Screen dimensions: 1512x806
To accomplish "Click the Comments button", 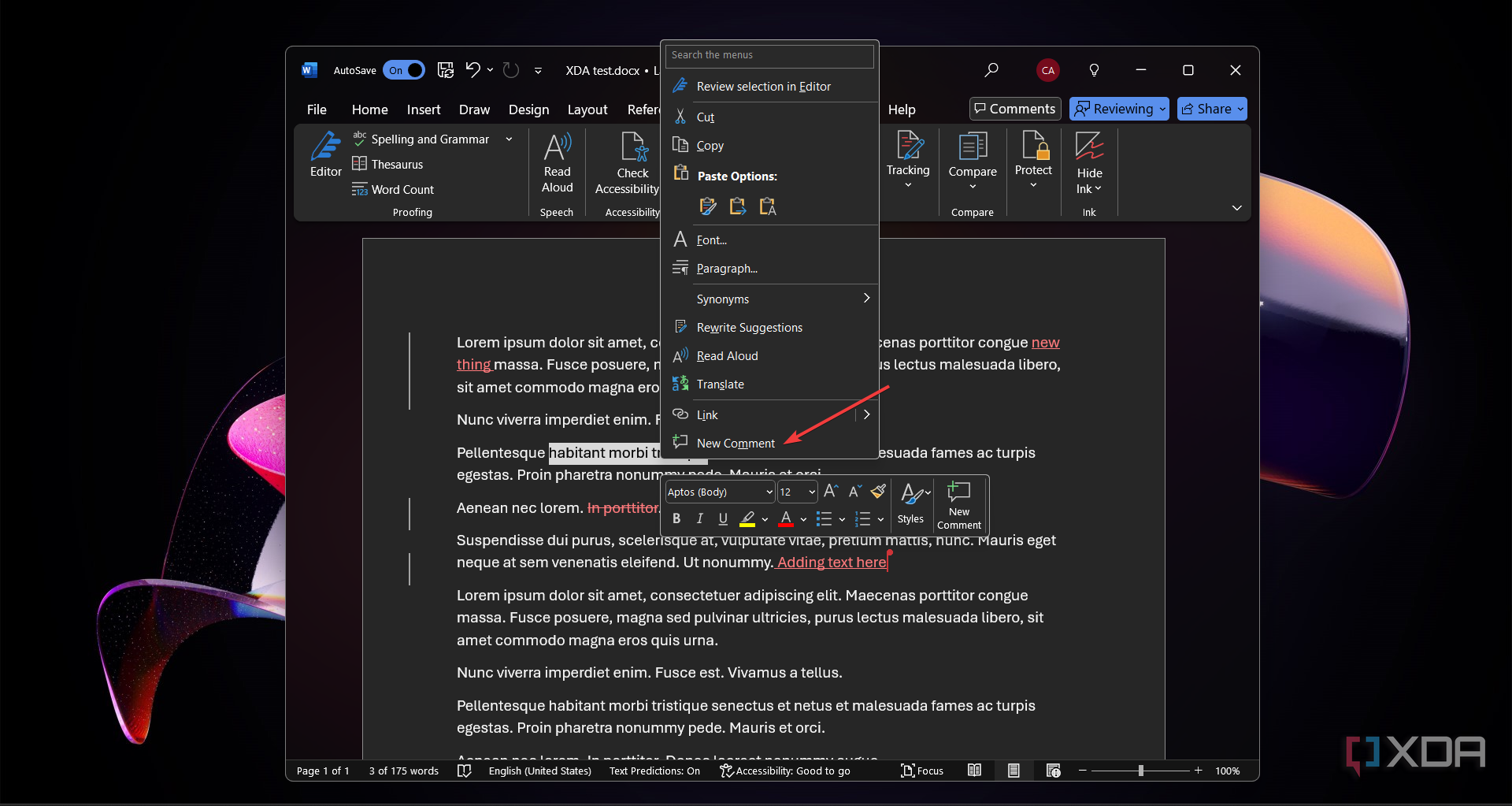I will [x=1015, y=109].
